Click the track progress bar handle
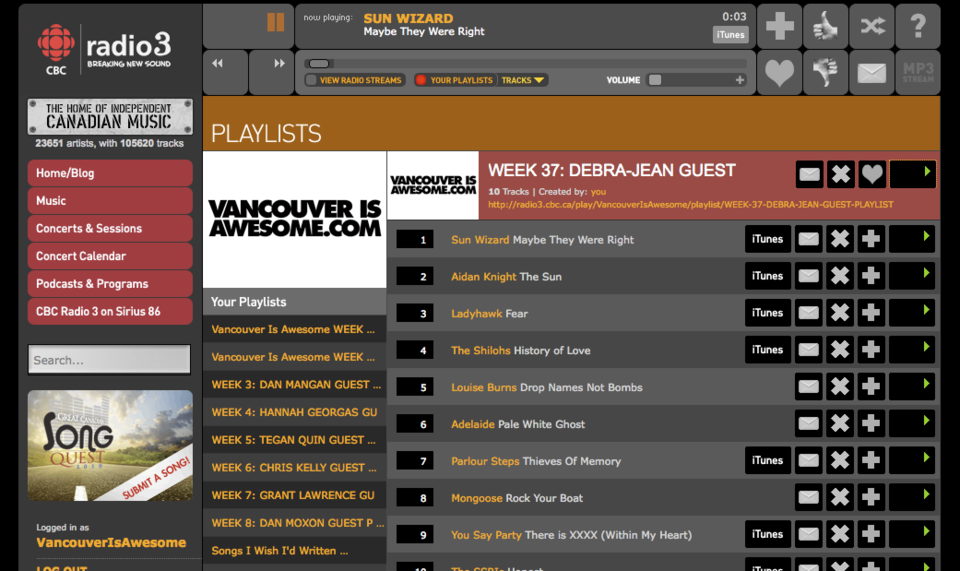Viewport: 960px width, 571px height. pyautogui.click(x=319, y=64)
